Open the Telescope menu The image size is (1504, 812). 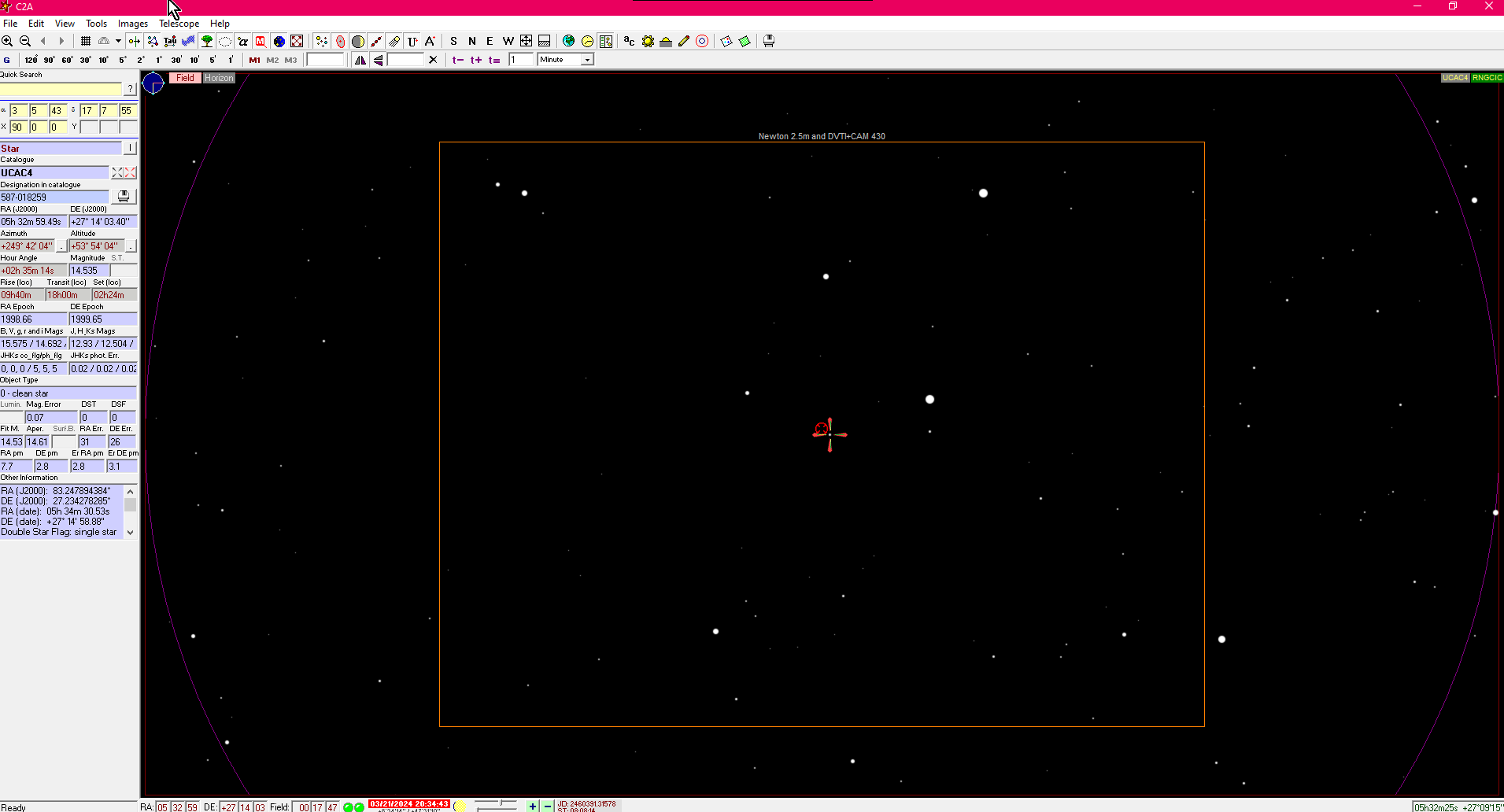[179, 24]
